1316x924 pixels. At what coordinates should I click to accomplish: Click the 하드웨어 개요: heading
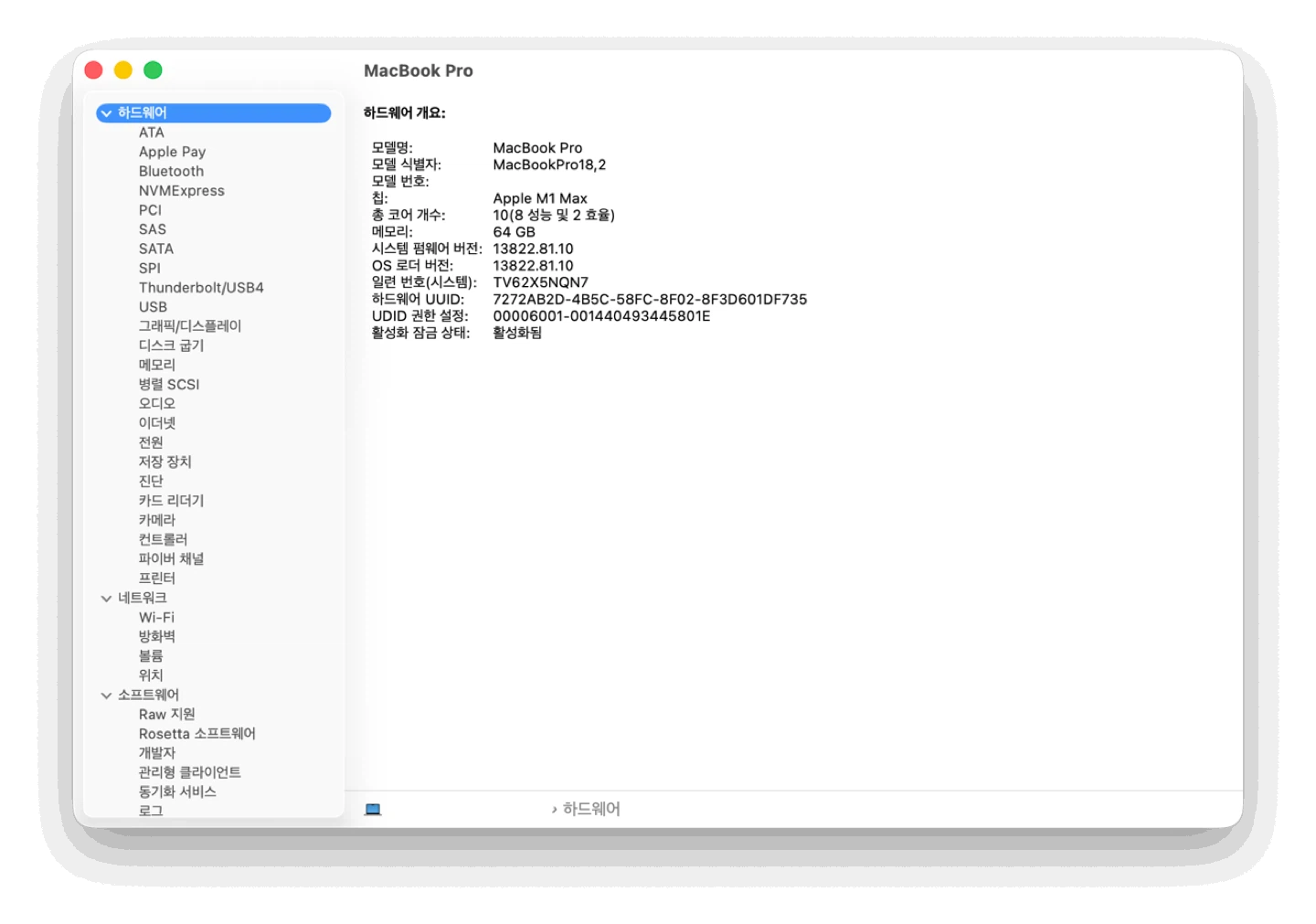[405, 113]
